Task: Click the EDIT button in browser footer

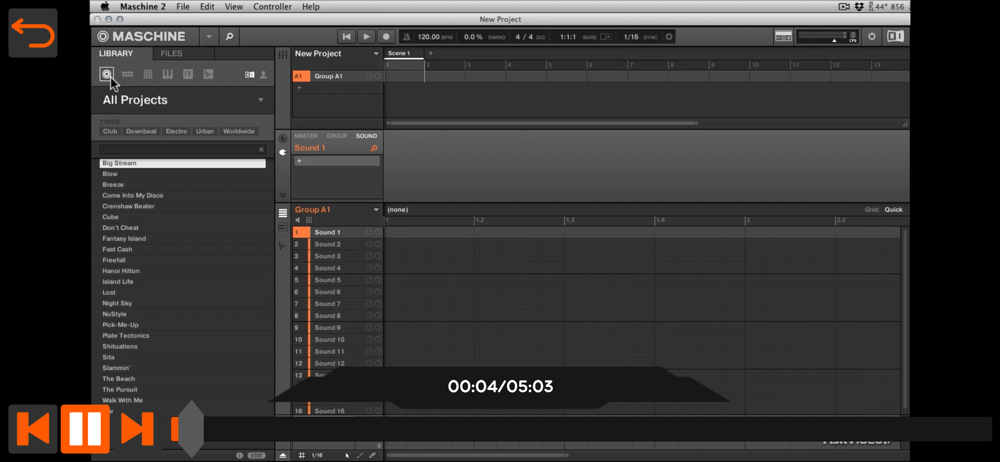Action: [x=256, y=456]
